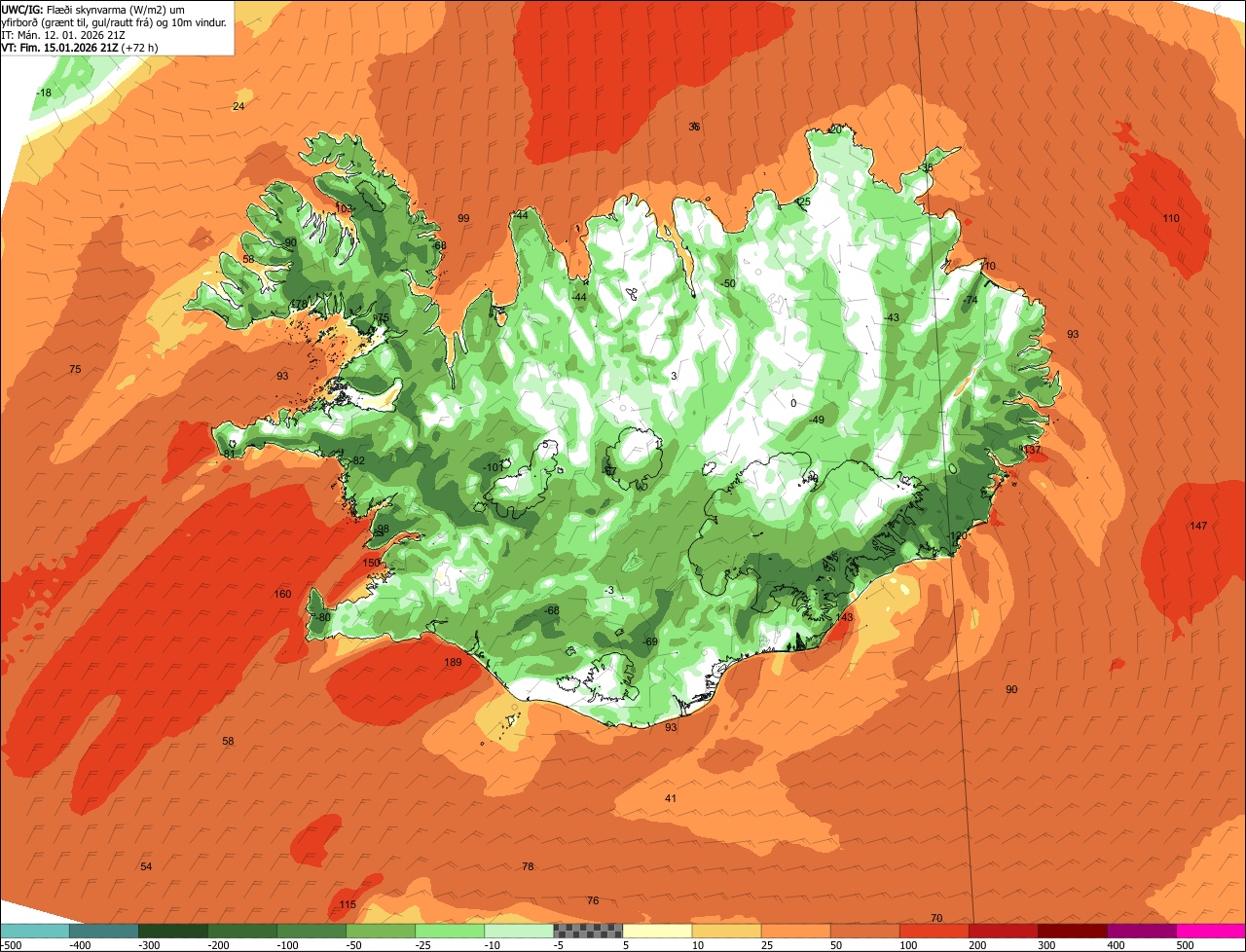Click the '25' value in the northeast

click(x=804, y=201)
